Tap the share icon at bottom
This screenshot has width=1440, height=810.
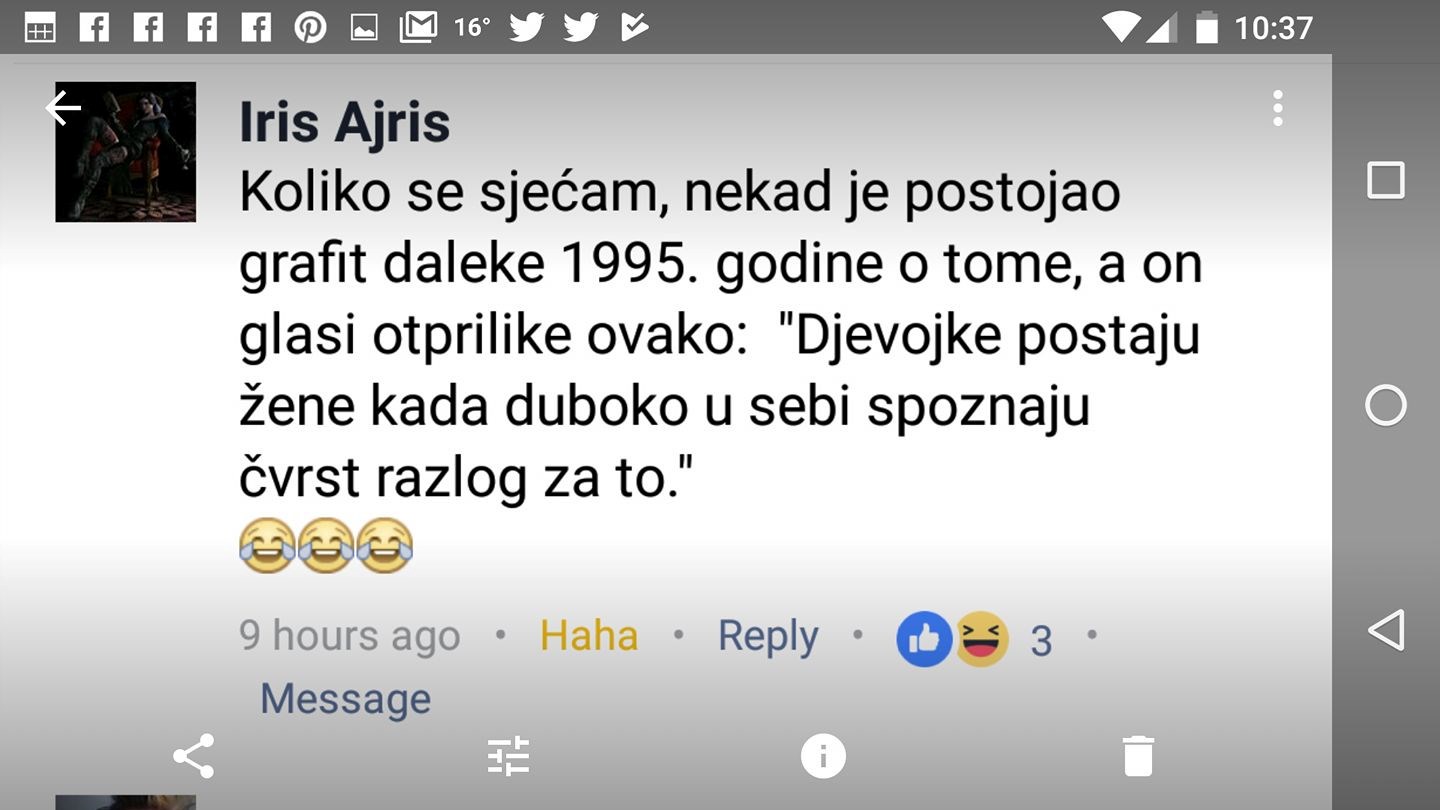pos(194,757)
